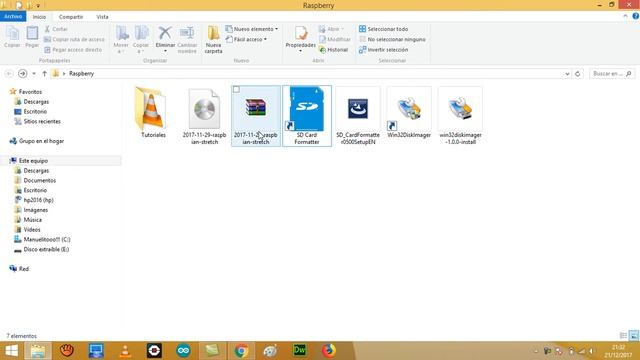The image size is (640, 360).
Task: Open Arduino from the taskbar
Action: tap(183, 351)
